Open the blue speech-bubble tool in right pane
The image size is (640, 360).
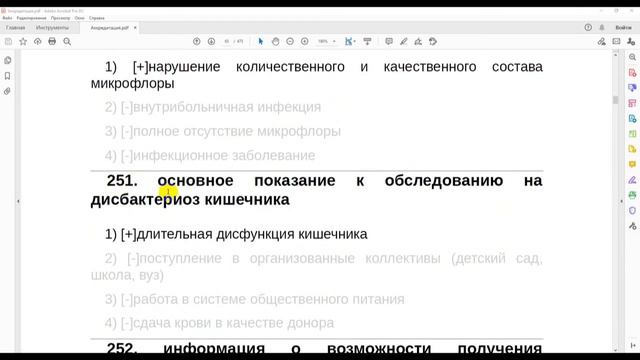point(632,88)
